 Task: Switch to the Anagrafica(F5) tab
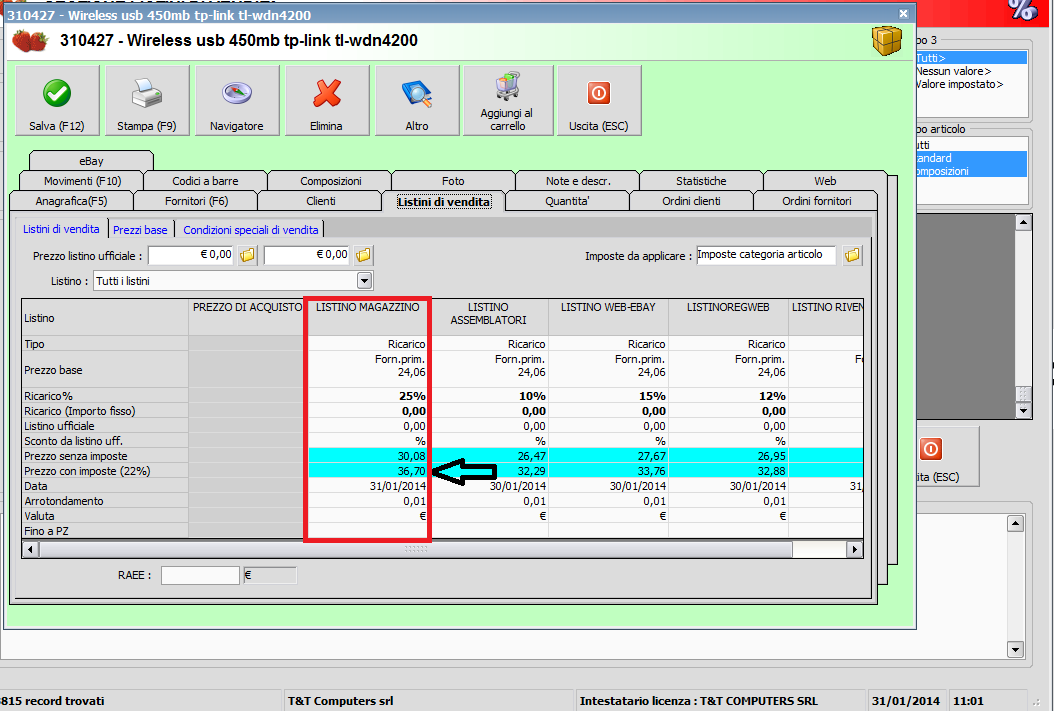[71, 201]
